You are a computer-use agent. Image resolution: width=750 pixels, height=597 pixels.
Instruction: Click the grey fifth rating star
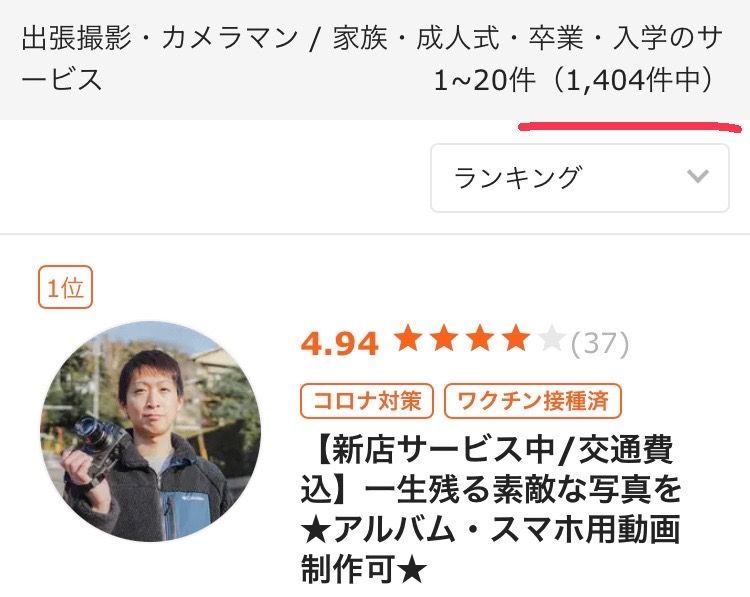[x=551, y=338]
